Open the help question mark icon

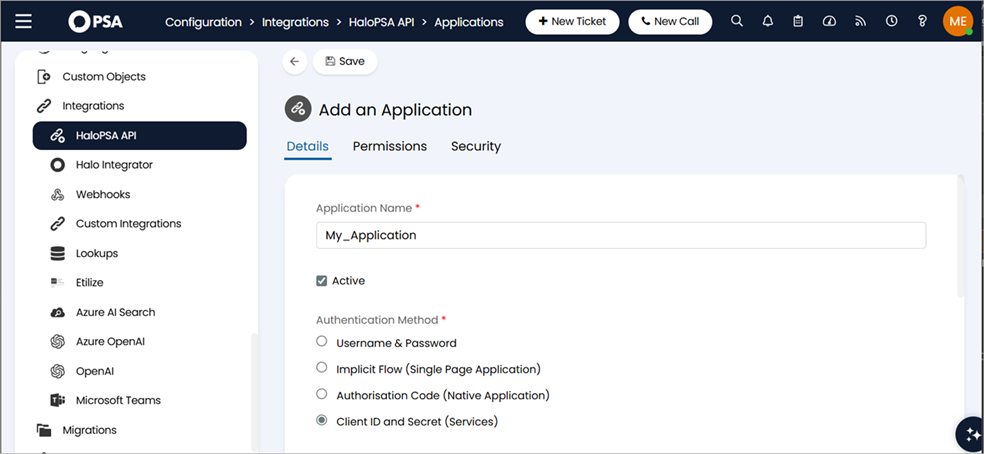(x=922, y=21)
